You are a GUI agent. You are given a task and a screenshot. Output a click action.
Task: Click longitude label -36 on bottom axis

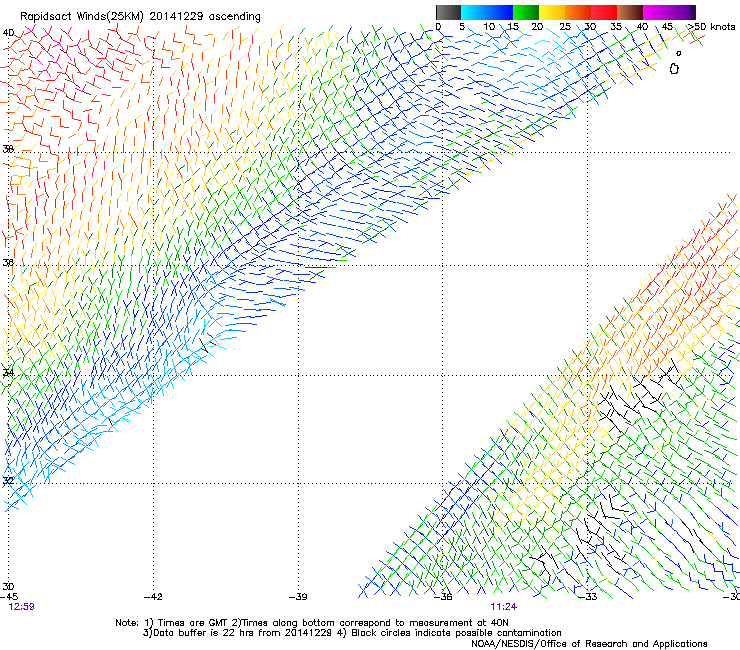pos(443,597)
